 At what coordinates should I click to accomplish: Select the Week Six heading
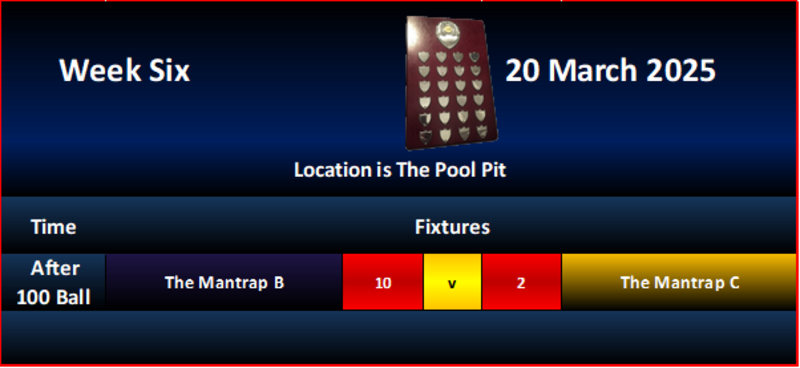[x=124, y=70]
